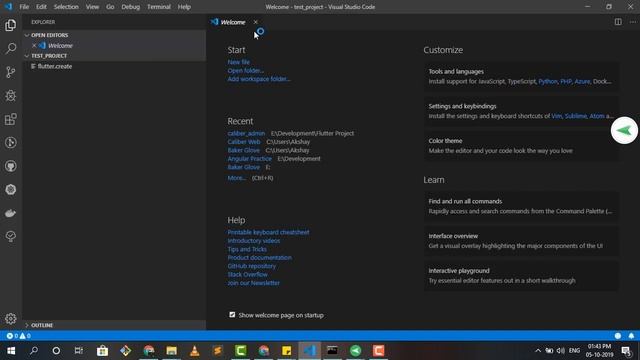Open the File menu
This screenshot has height=360, width=640.
pyautogui.click(x=24, y=7)
